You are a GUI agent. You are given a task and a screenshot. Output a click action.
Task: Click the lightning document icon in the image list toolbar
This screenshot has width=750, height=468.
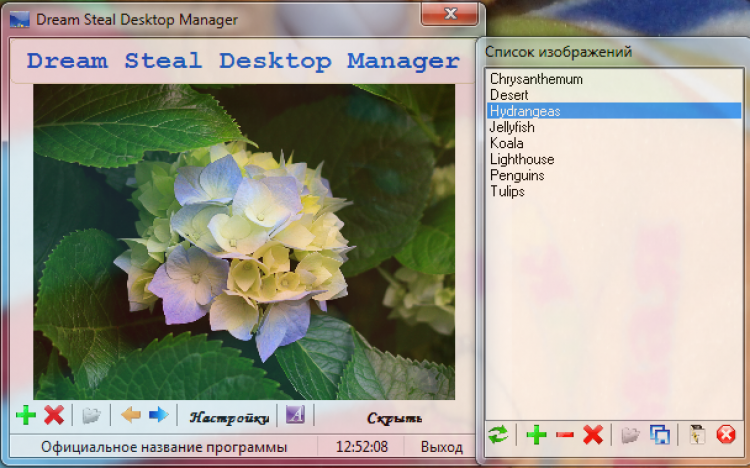pyautogui.click(x=697, y=435)
